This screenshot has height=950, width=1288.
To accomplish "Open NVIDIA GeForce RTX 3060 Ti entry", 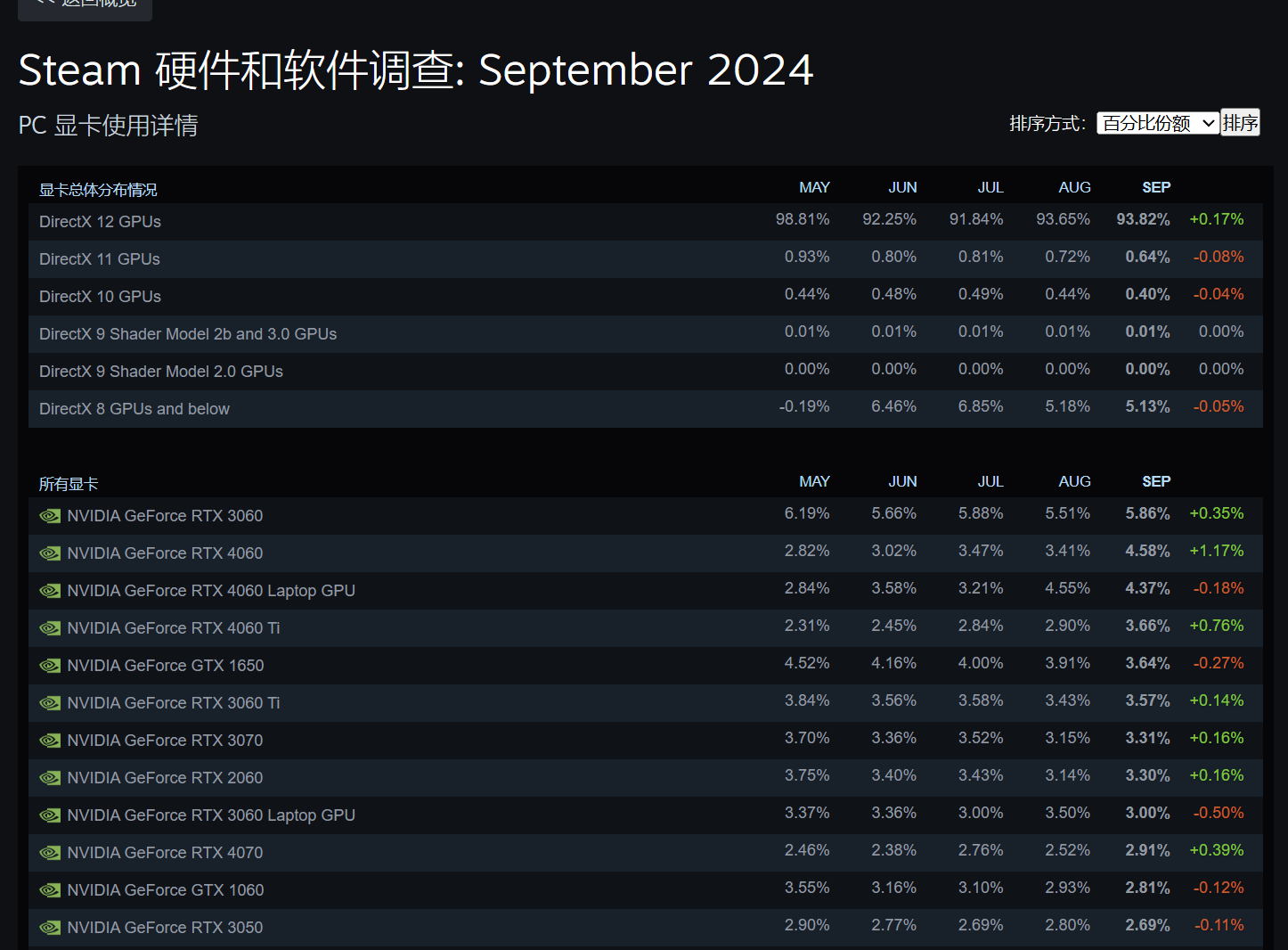I will [174, 703].
